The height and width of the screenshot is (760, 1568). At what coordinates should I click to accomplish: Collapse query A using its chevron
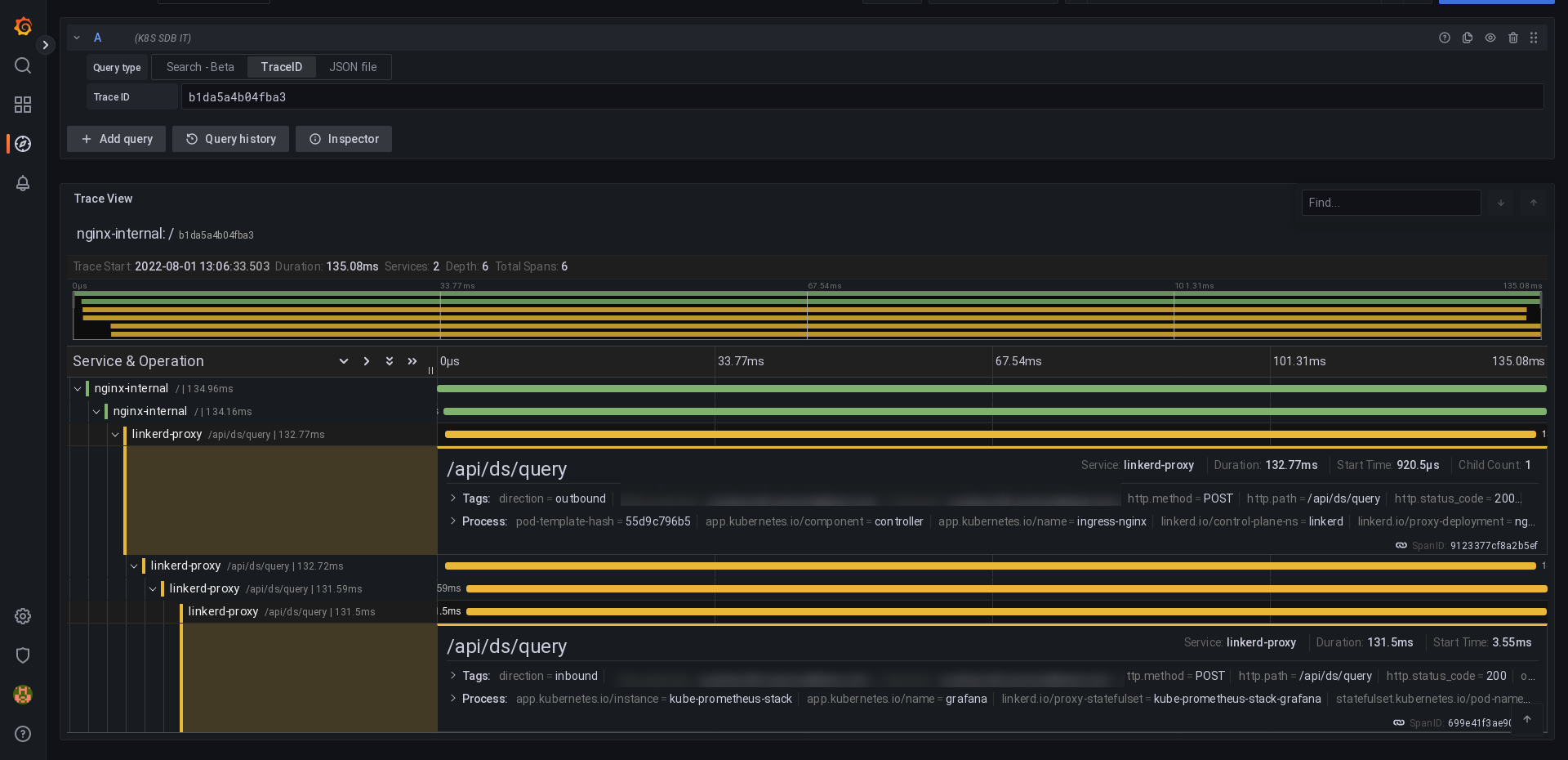pos(77,38)
